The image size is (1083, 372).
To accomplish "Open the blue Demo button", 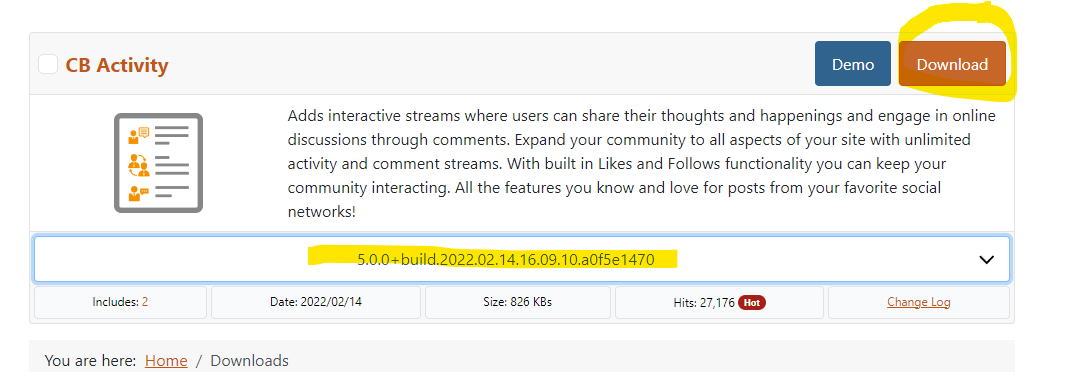I will click(x=852, y=64).
